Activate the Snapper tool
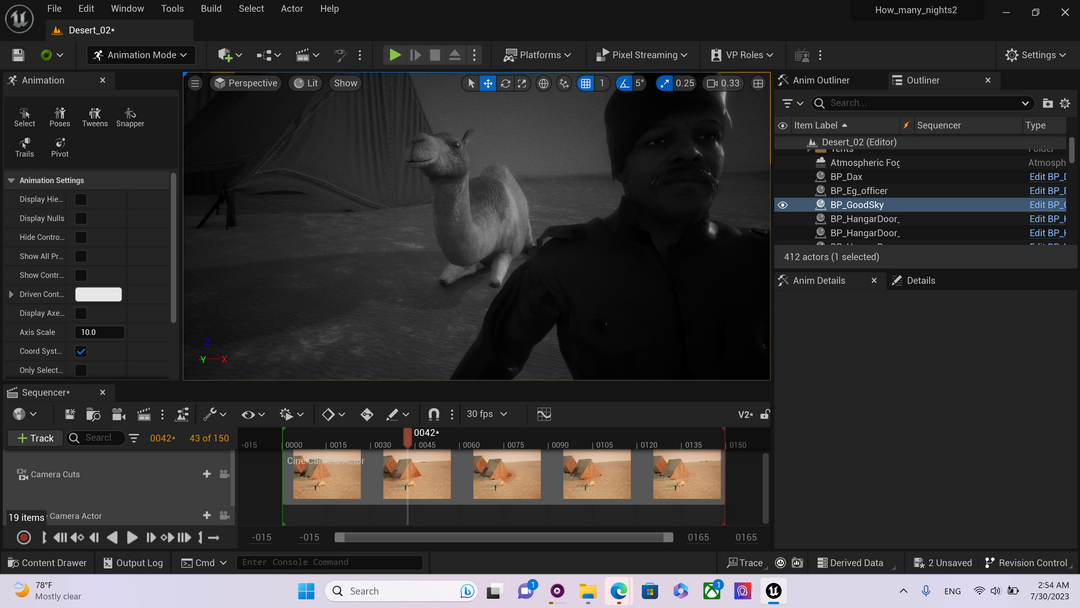 coord(130,117)
